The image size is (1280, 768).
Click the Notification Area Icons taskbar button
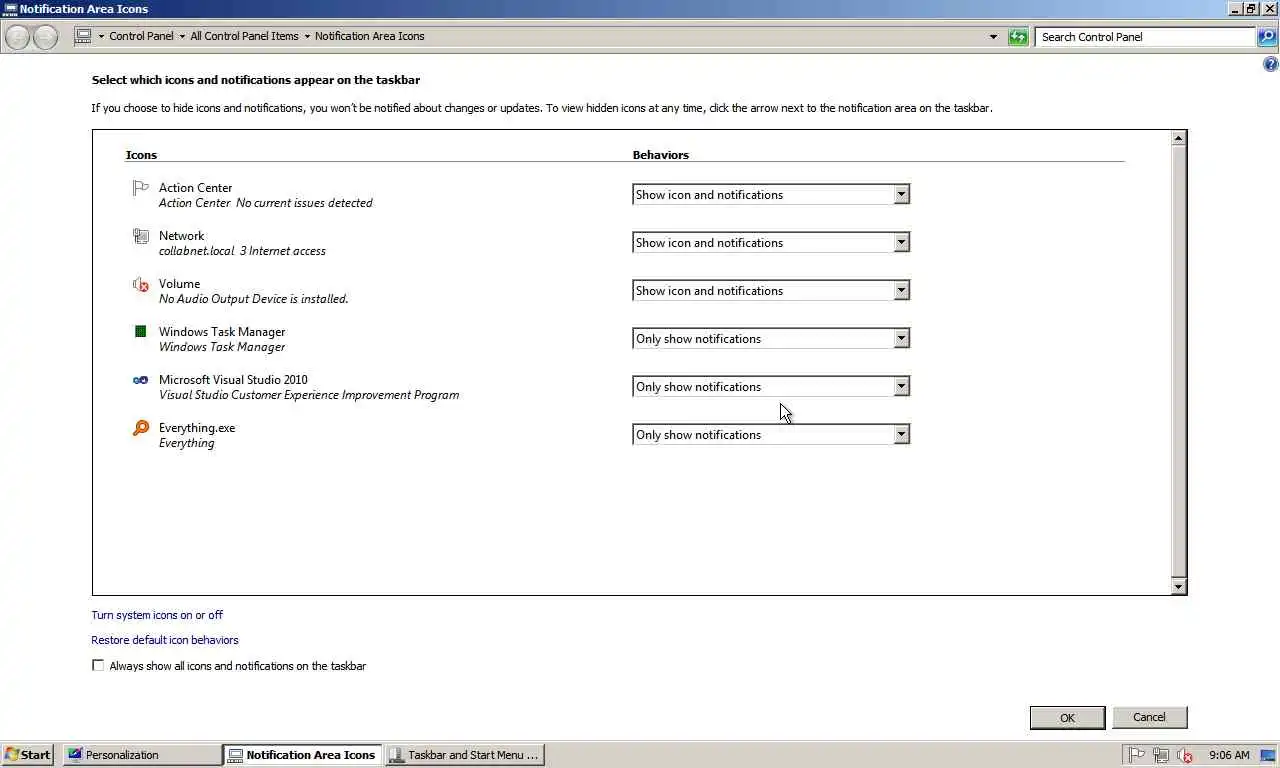tap(303, 755)
